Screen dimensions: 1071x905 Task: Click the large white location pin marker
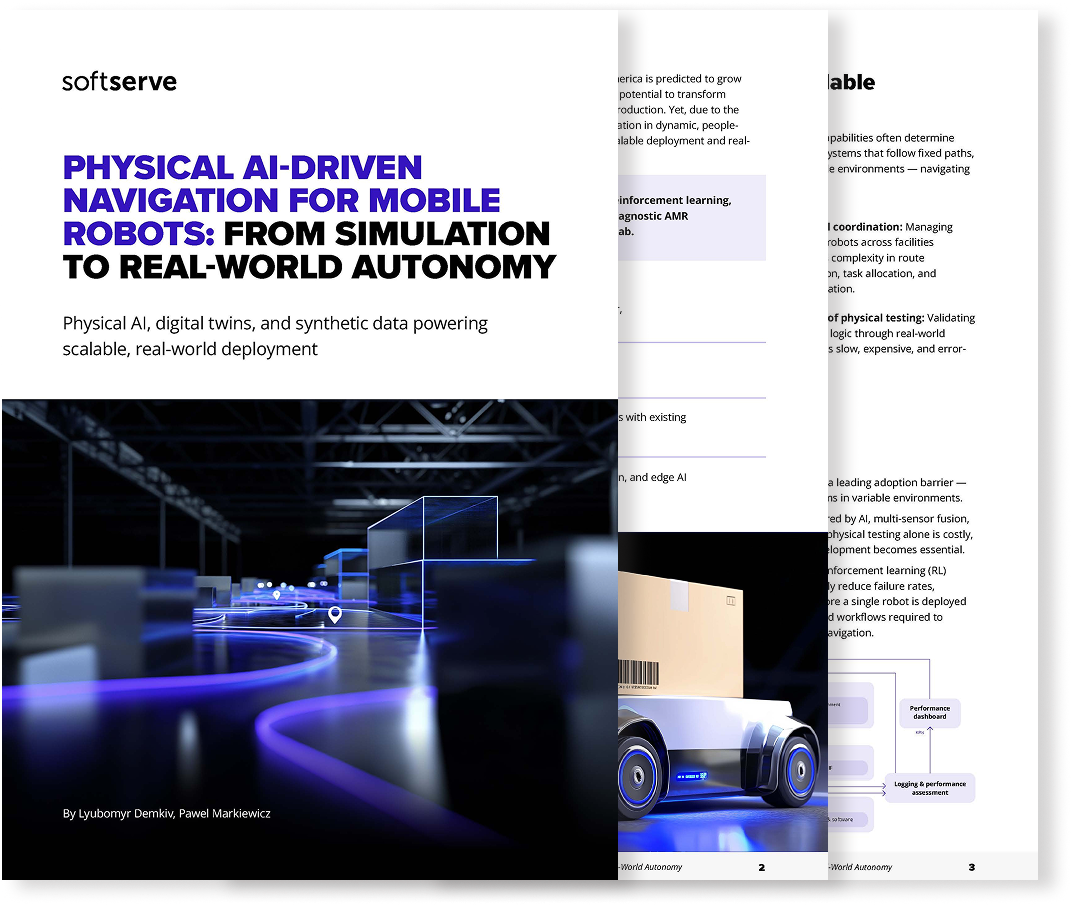pyautogui.click(x=335, y=614)
